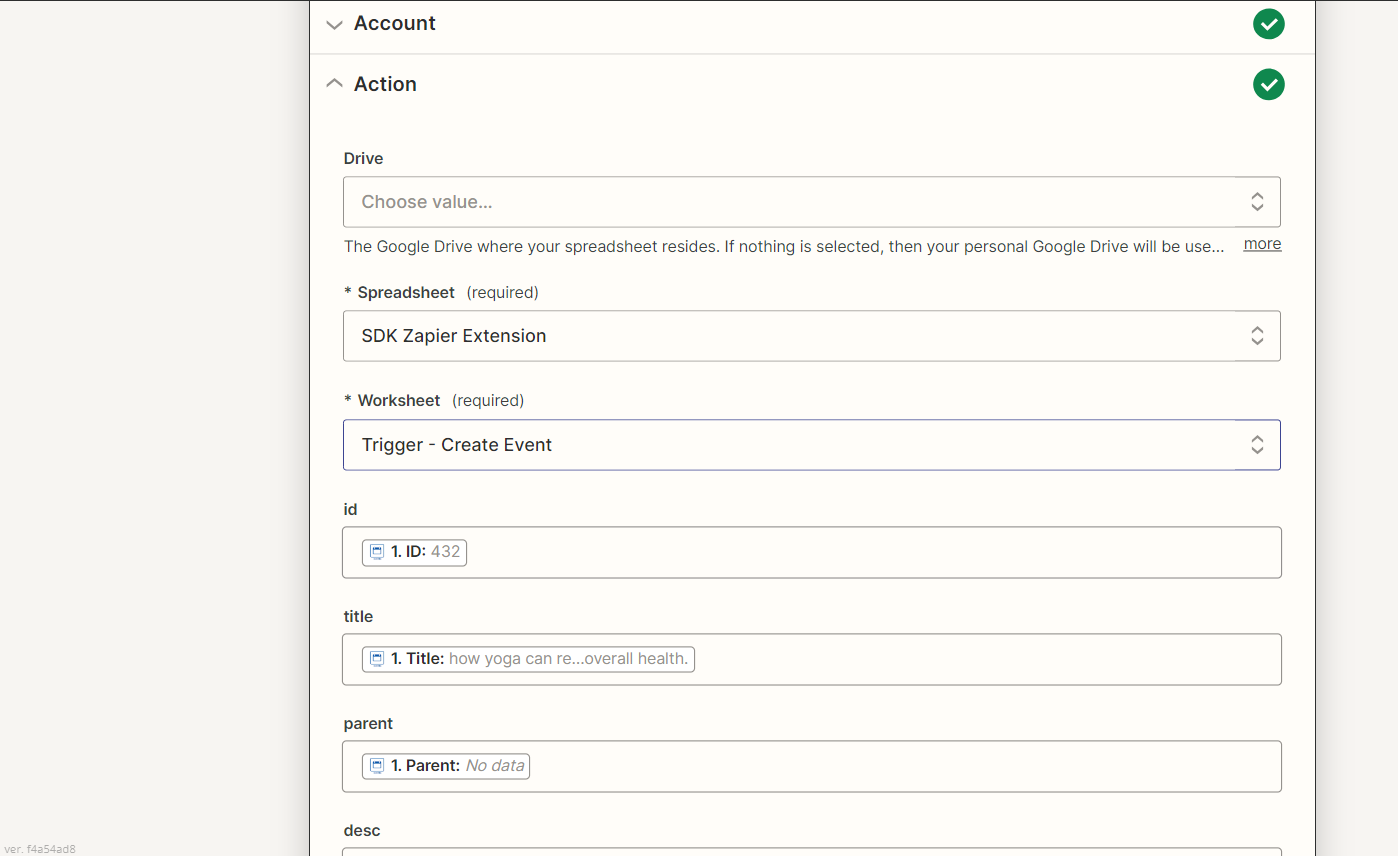This screenshot has width=1398, height=856.
Task: Open the 'SDK Zapier Extension' spreadsheet dropdown
Action: point(790,336)
